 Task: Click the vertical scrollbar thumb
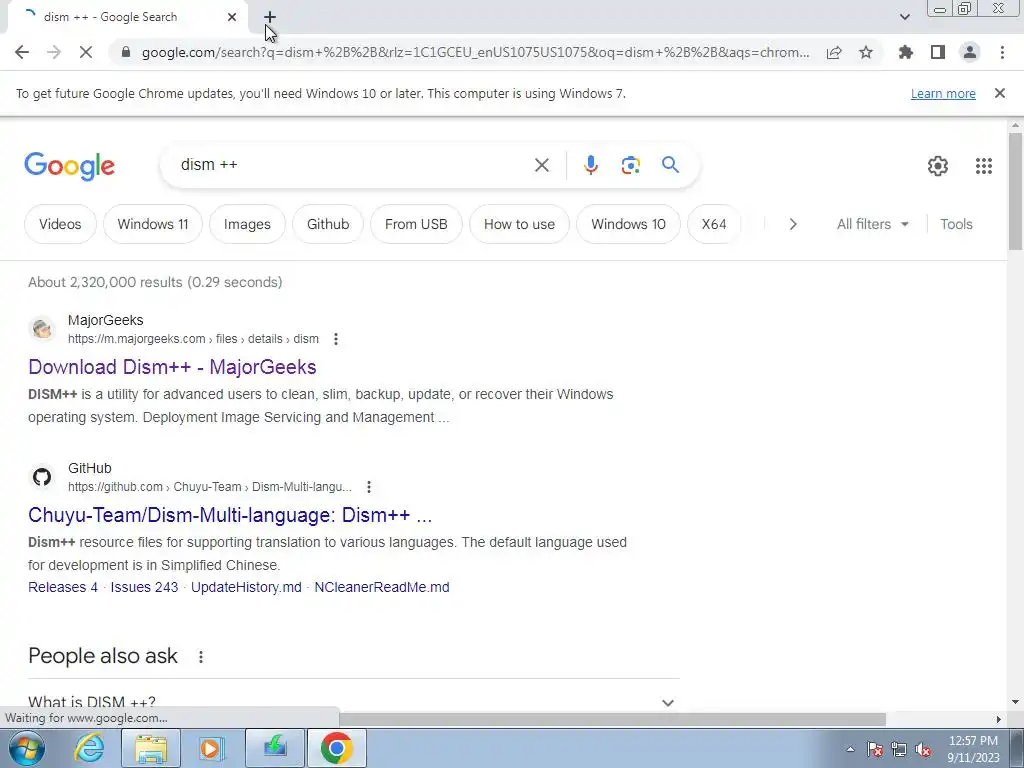(1015, 191)
